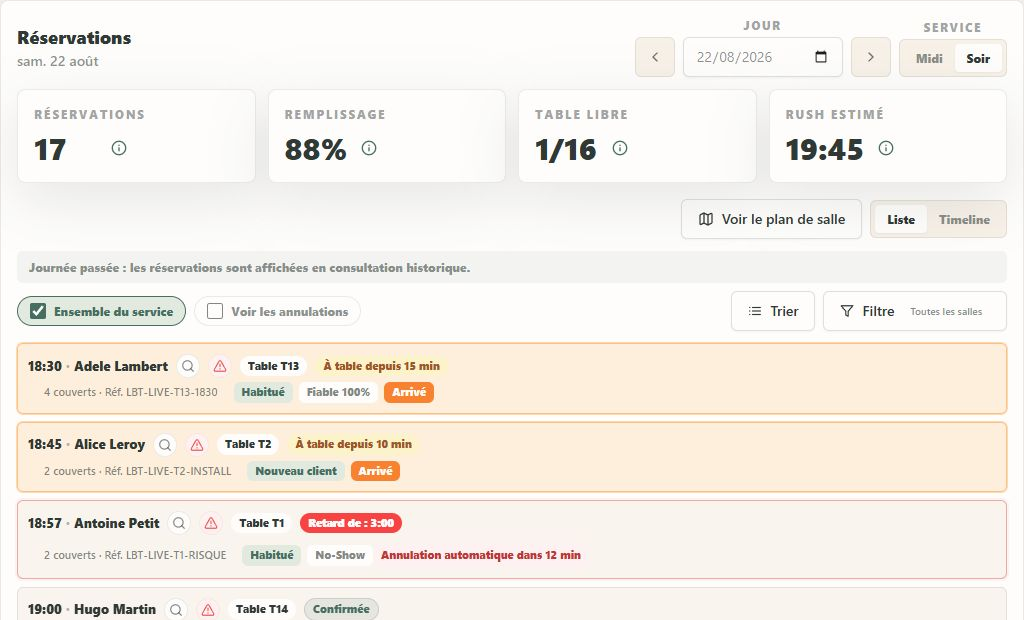Click the Table T13 badge
The height and width of the screenshot is (620, 1024).
[273, 366]
